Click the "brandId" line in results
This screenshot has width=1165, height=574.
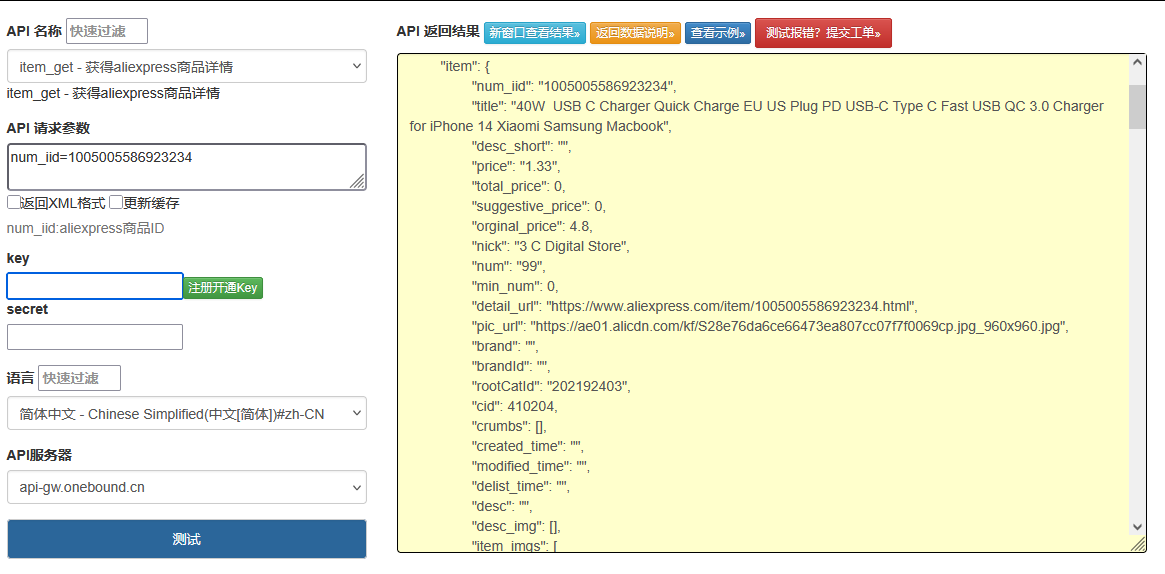click(511, 366)
